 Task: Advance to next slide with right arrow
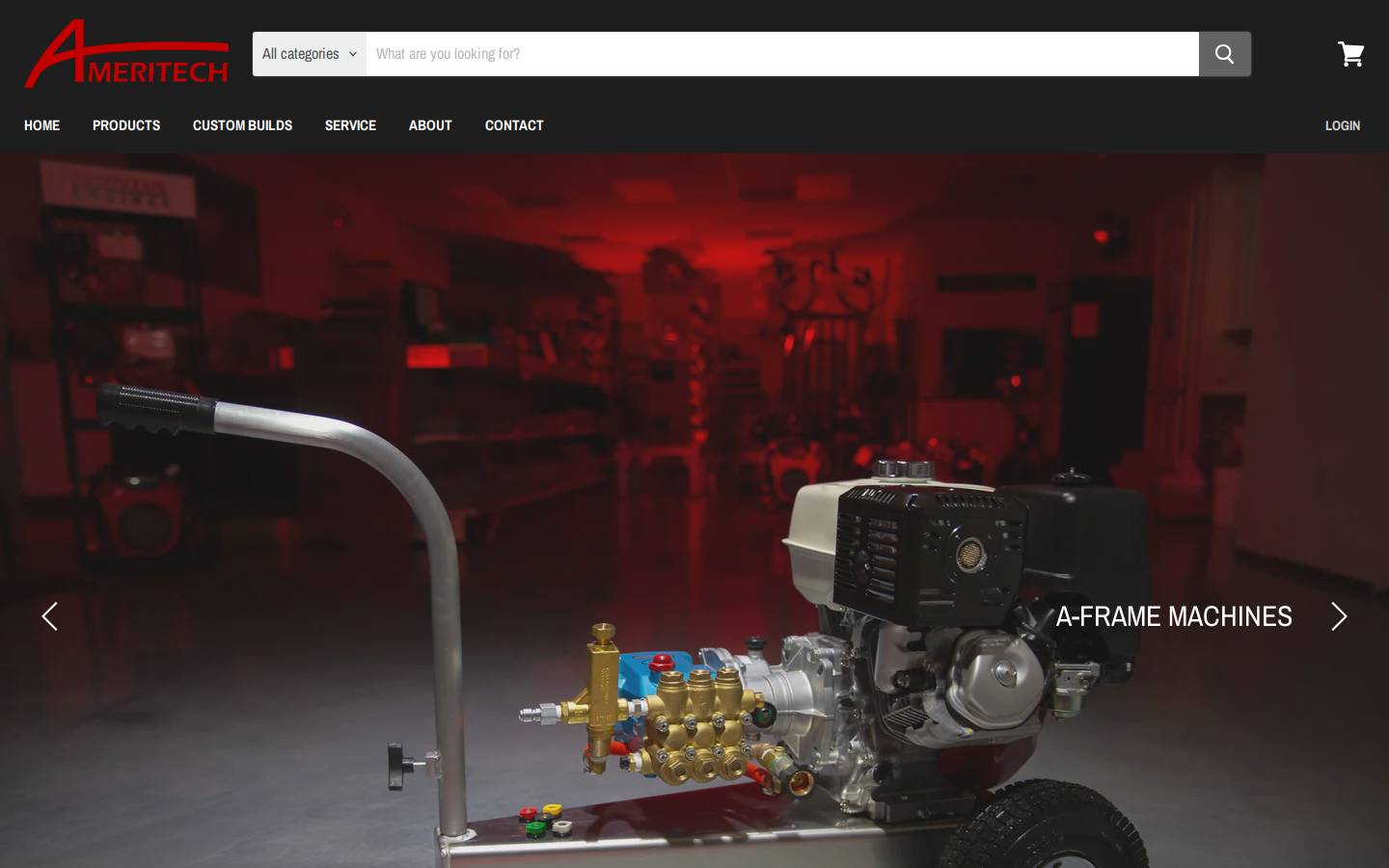(x=1339, y=616)
